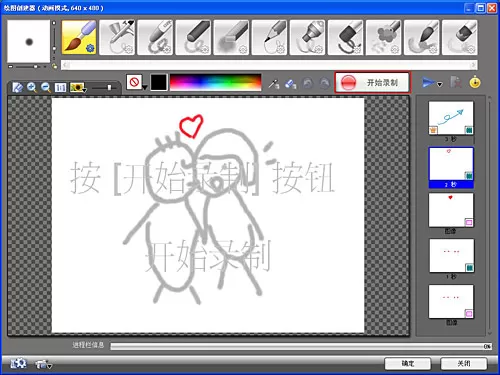Click the redo arrow button
Viewport: 500px width, 375px height.
pos(324,83)
